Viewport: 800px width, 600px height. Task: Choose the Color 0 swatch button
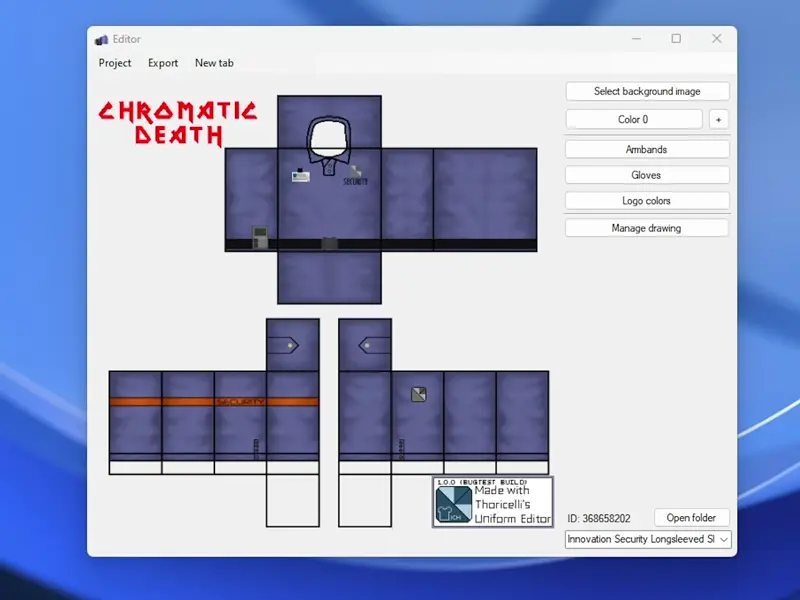point(633,119)
